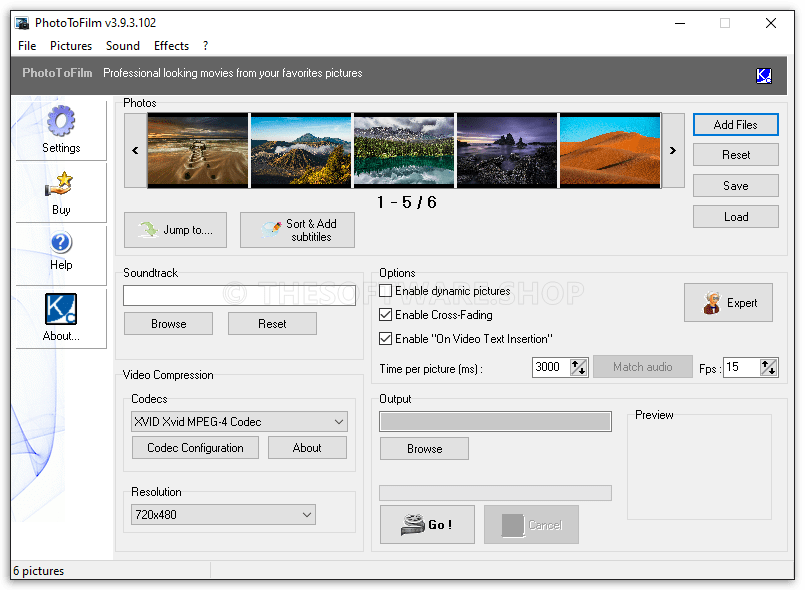Click the KC logo in banner
The width and height of the screenshot is (805, 590).
pos(763,75)
